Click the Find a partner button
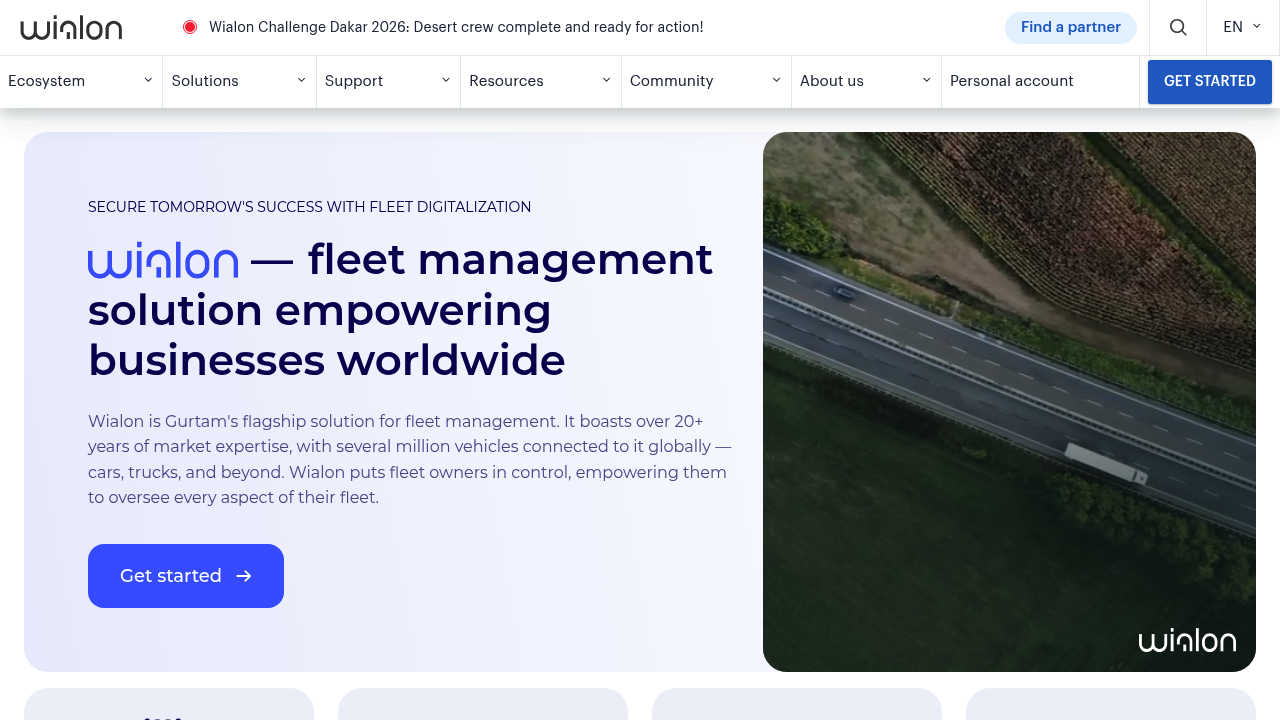This screenshot has width=1280, height=720. [x=1070, y=27]
